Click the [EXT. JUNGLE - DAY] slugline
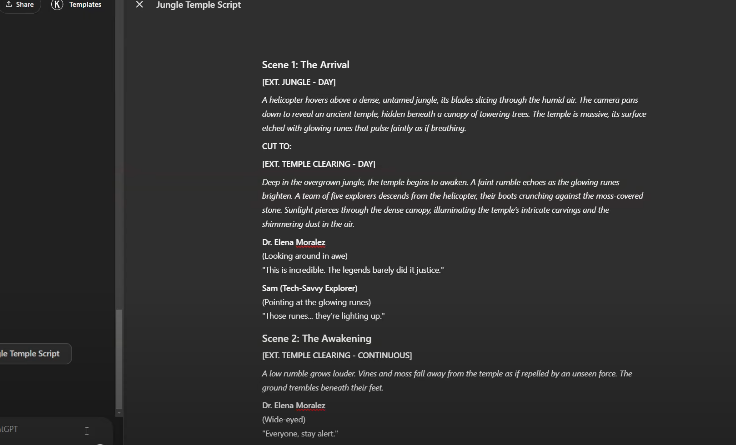 pyautogui.click(x=299, y=82)
